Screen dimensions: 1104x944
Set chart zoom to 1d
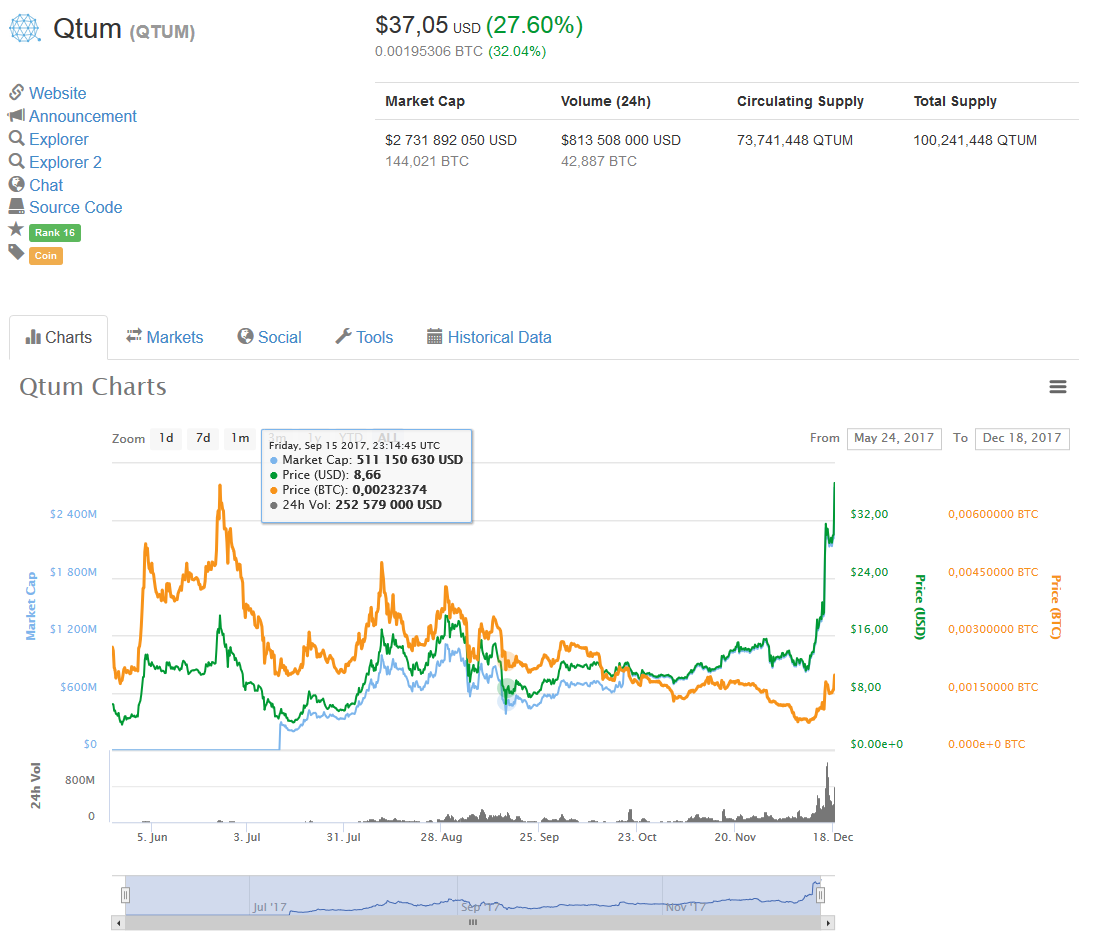(166, 438)
